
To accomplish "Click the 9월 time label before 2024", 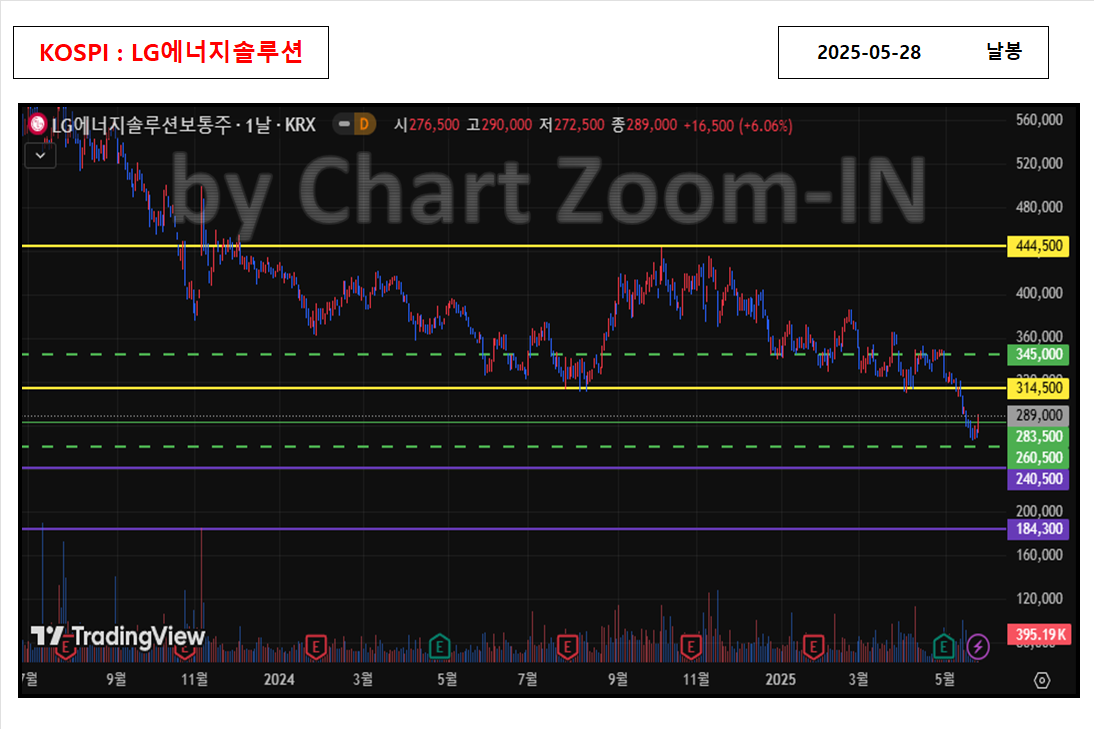I will [116, 679].
